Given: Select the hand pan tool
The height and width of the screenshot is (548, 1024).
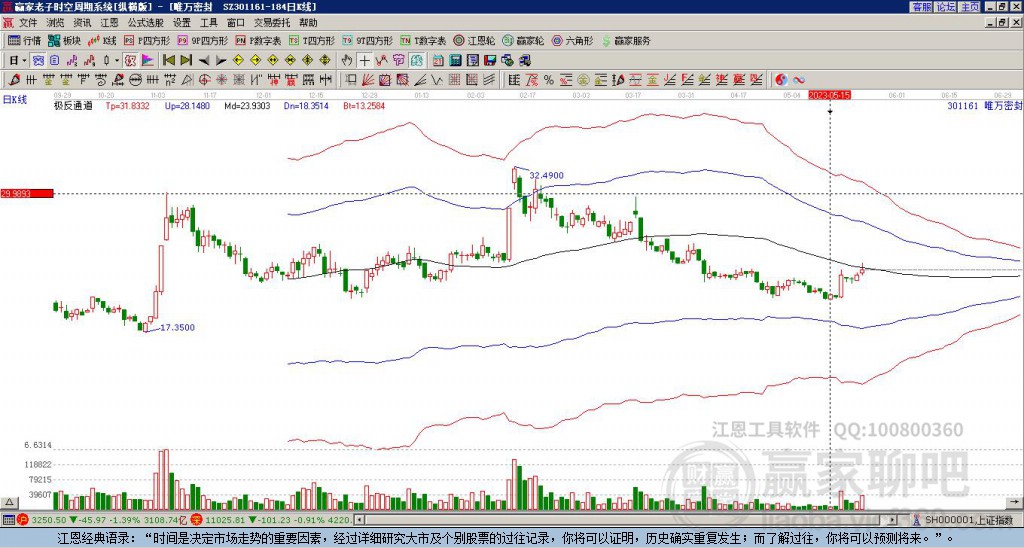Looking at the screenshot, I should point(347,61).
